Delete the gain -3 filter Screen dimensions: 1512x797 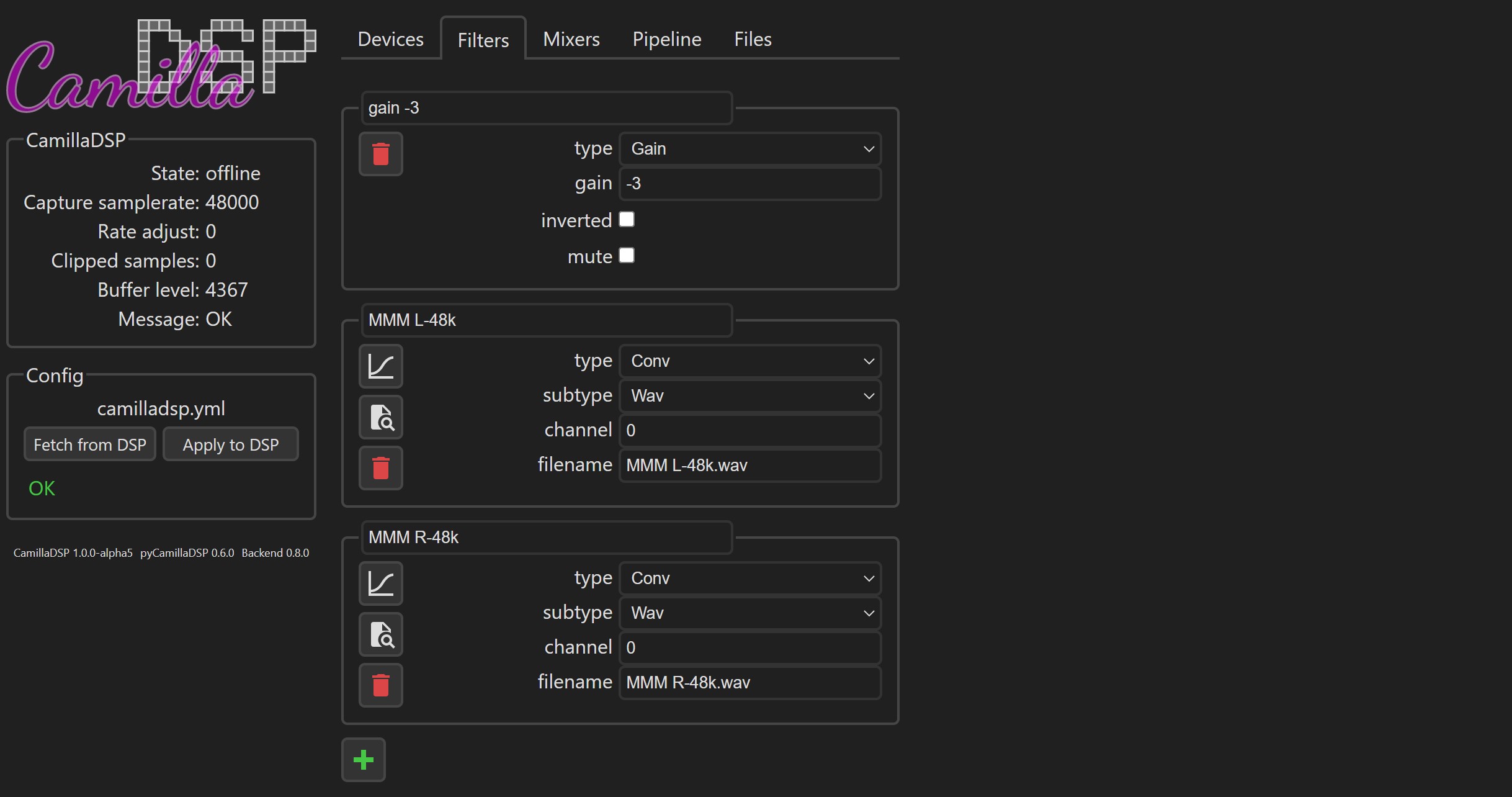pos(381,154)
